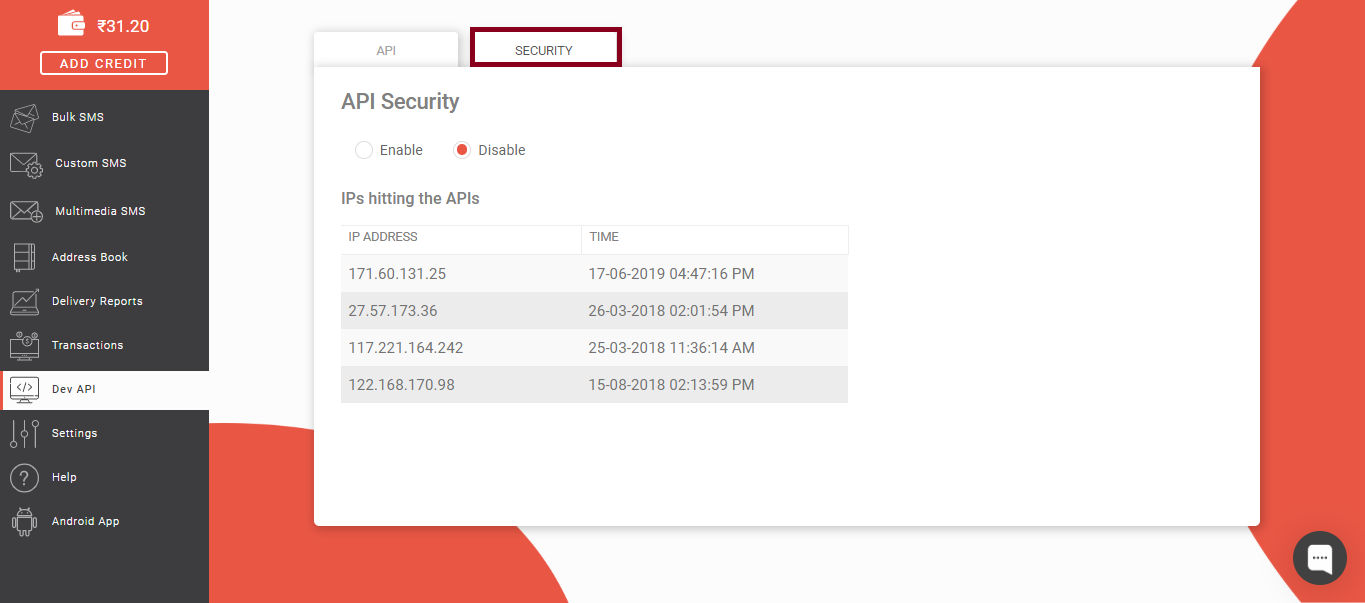
Task: Click the IP ADDRESS column header
Action: point(461,239)
